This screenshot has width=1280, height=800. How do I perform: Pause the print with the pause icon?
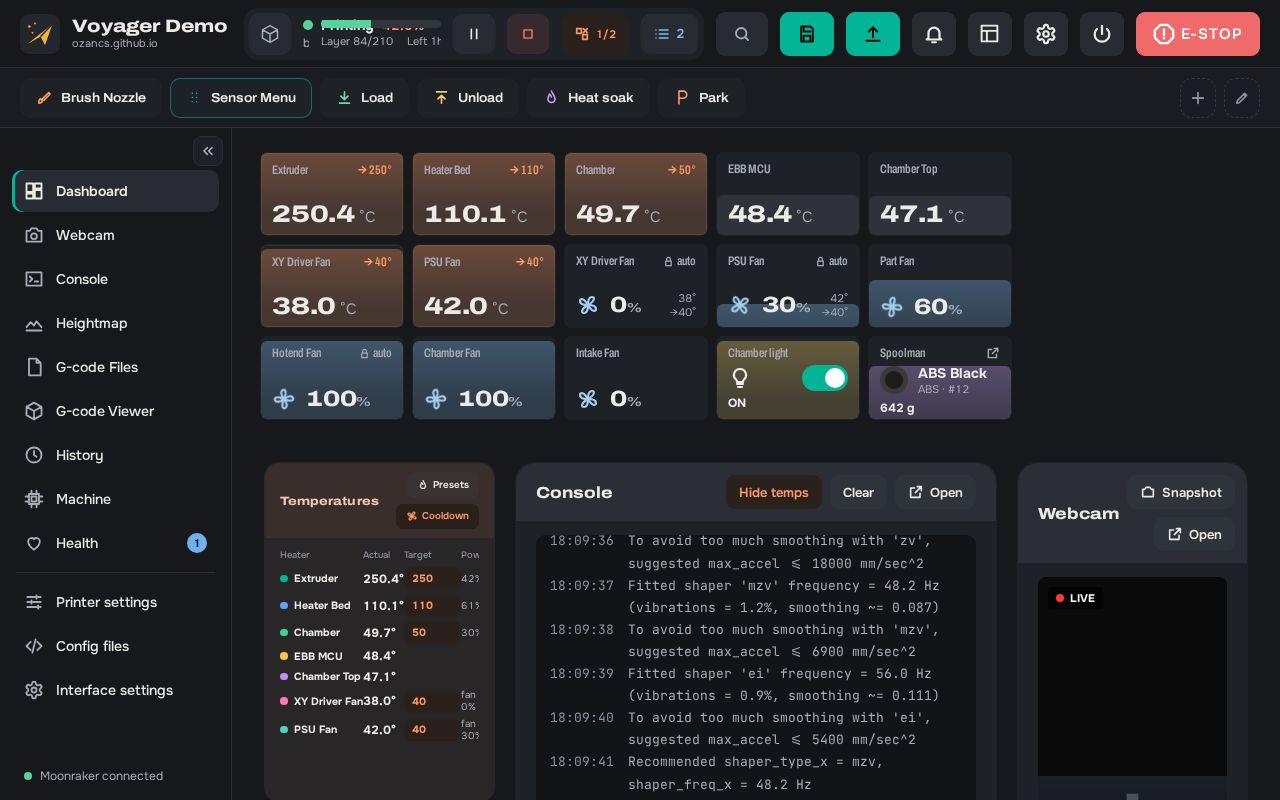coord(474,34)
